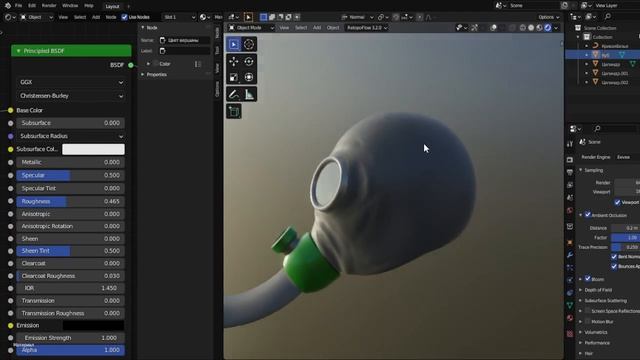
Task: Toggle the Bent Normals checkbox
Action: [614, 256]
